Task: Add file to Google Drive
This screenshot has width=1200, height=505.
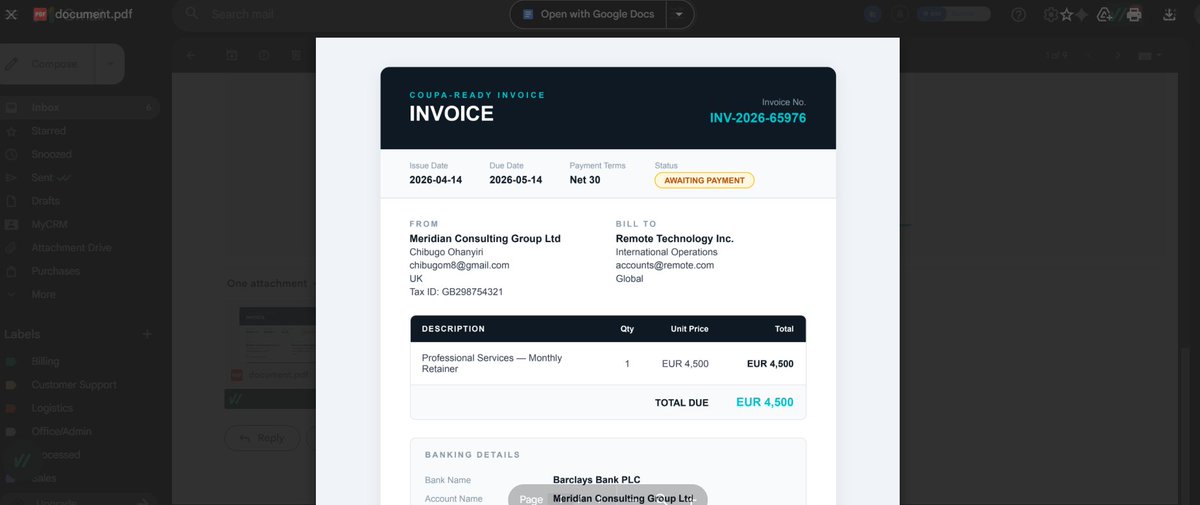Action: pos(1105,15)
